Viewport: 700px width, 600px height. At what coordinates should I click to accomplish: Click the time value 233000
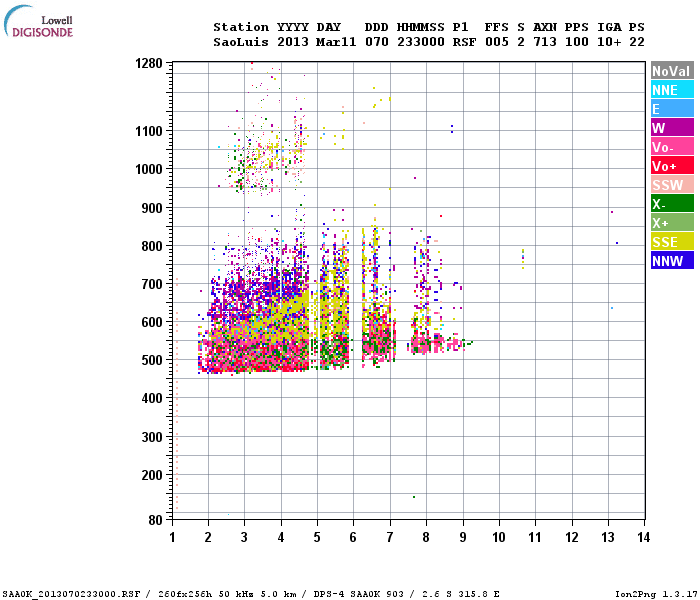[421, 42]
